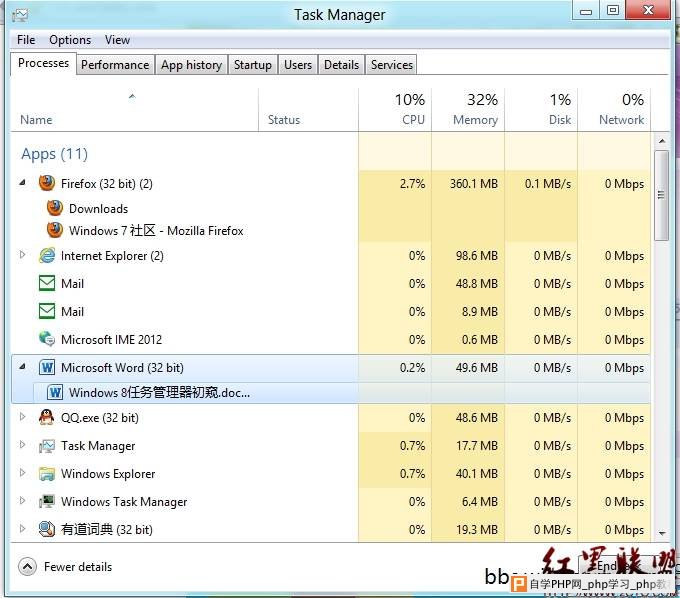Click Fewer details button
The image size is (680, 598).
point(66,567)
